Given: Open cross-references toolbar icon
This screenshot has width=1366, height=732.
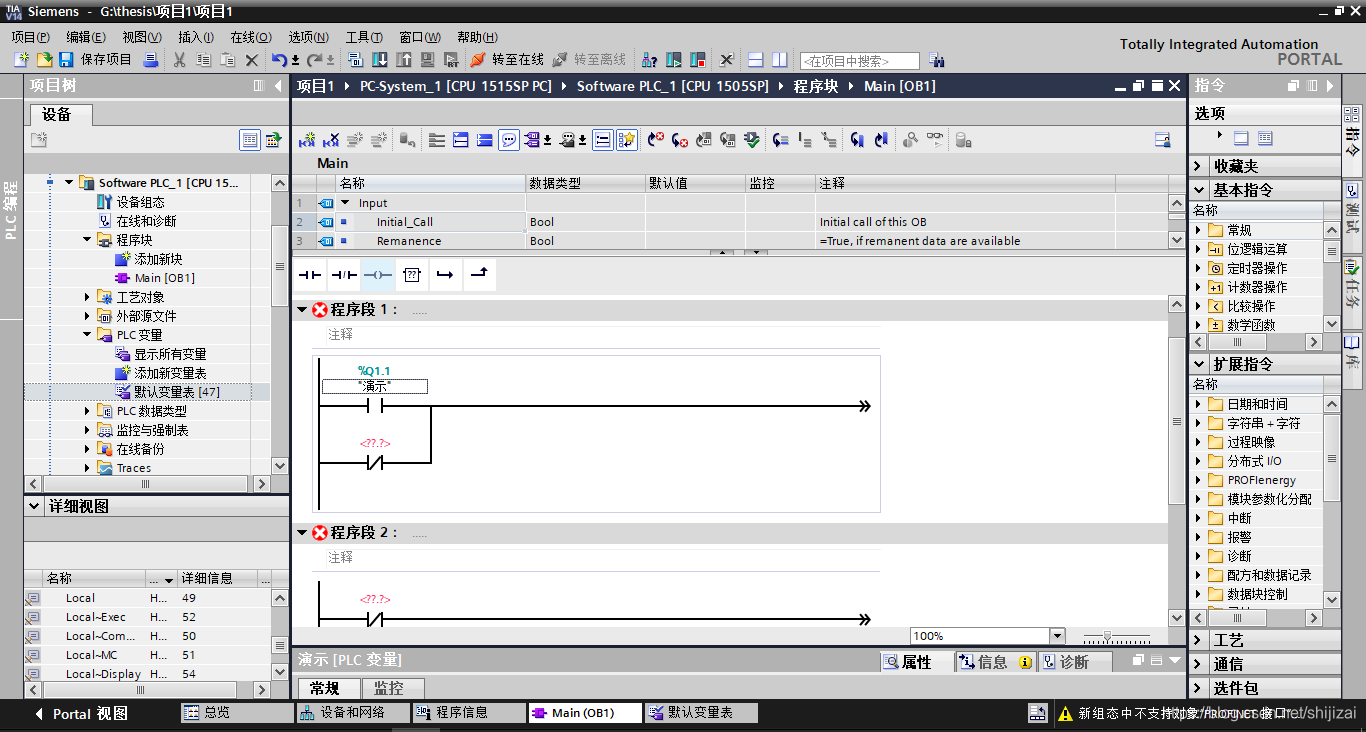Looking at the screenshot, I should (x=727, y=60).
